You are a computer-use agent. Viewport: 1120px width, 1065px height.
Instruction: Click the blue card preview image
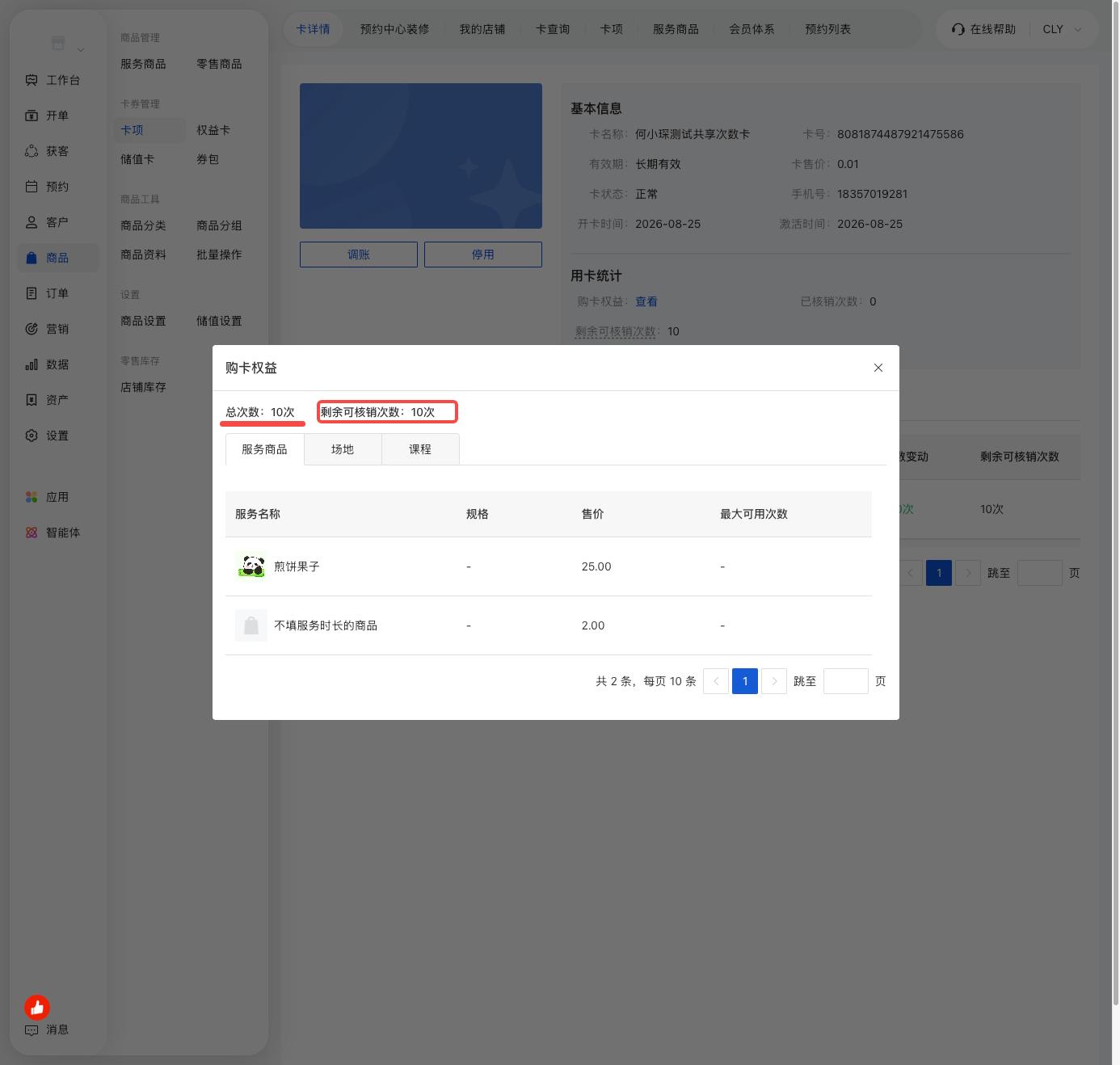tap(421, 156)
